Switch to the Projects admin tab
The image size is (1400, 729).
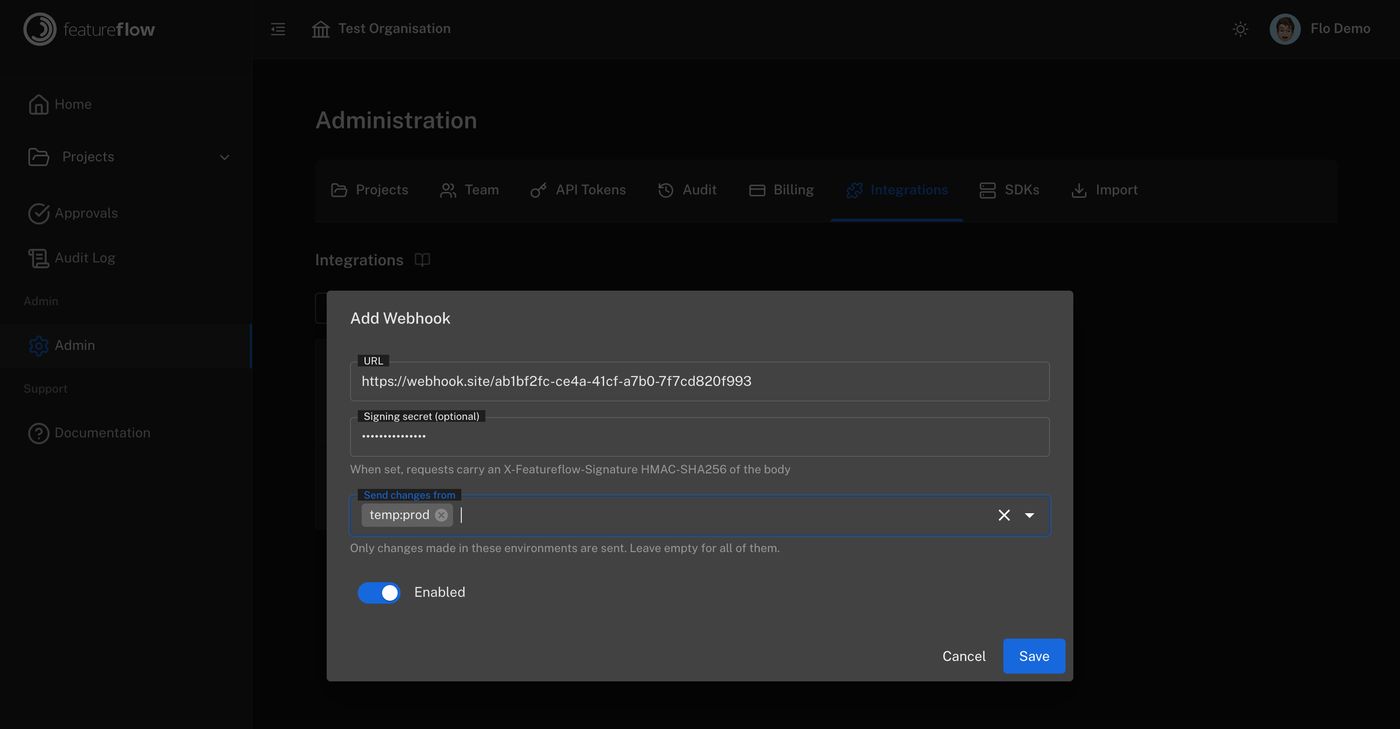(x=370, y=190)
